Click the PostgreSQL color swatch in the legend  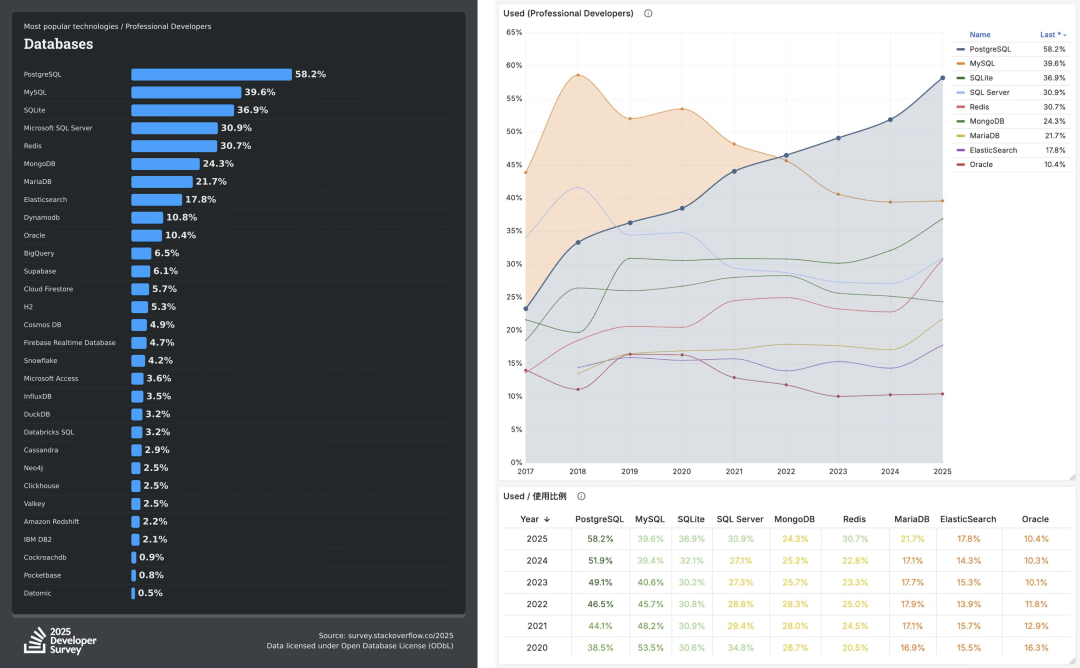coord(961,50)
